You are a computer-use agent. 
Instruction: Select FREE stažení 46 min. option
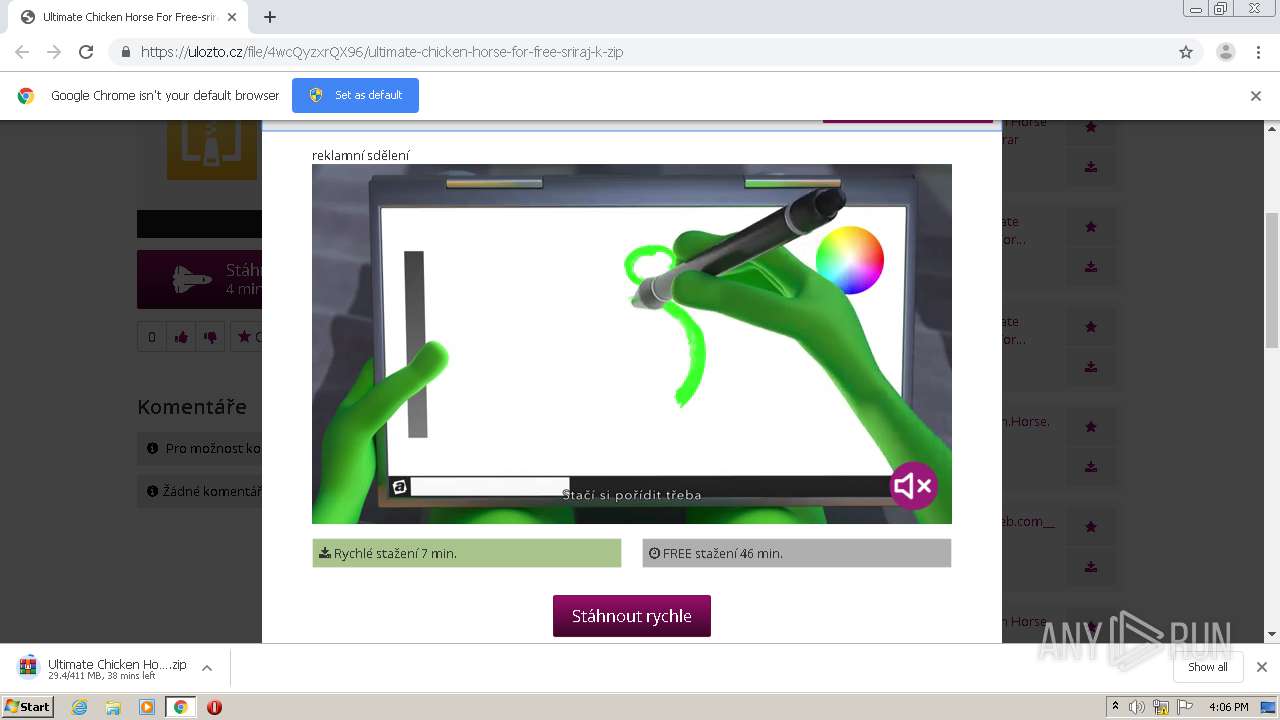click(797, 553)
